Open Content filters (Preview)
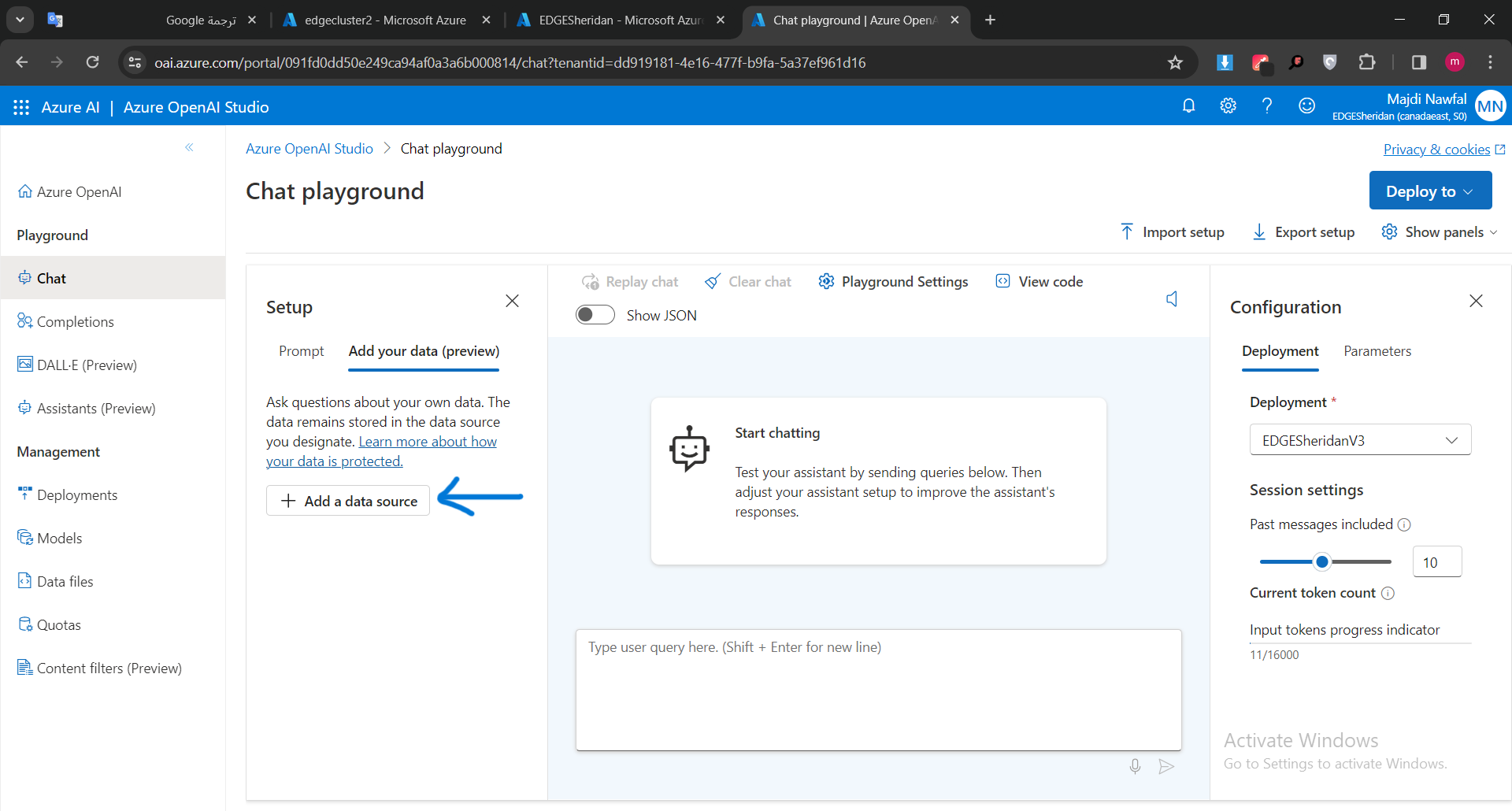This screenshot has width=1512, height=811. coord(108,668)
